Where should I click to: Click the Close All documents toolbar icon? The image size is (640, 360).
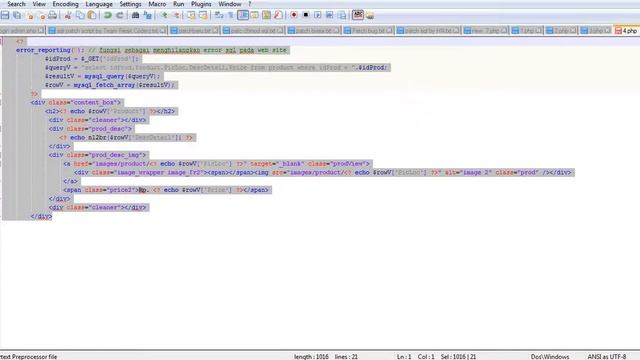(41, 16)
